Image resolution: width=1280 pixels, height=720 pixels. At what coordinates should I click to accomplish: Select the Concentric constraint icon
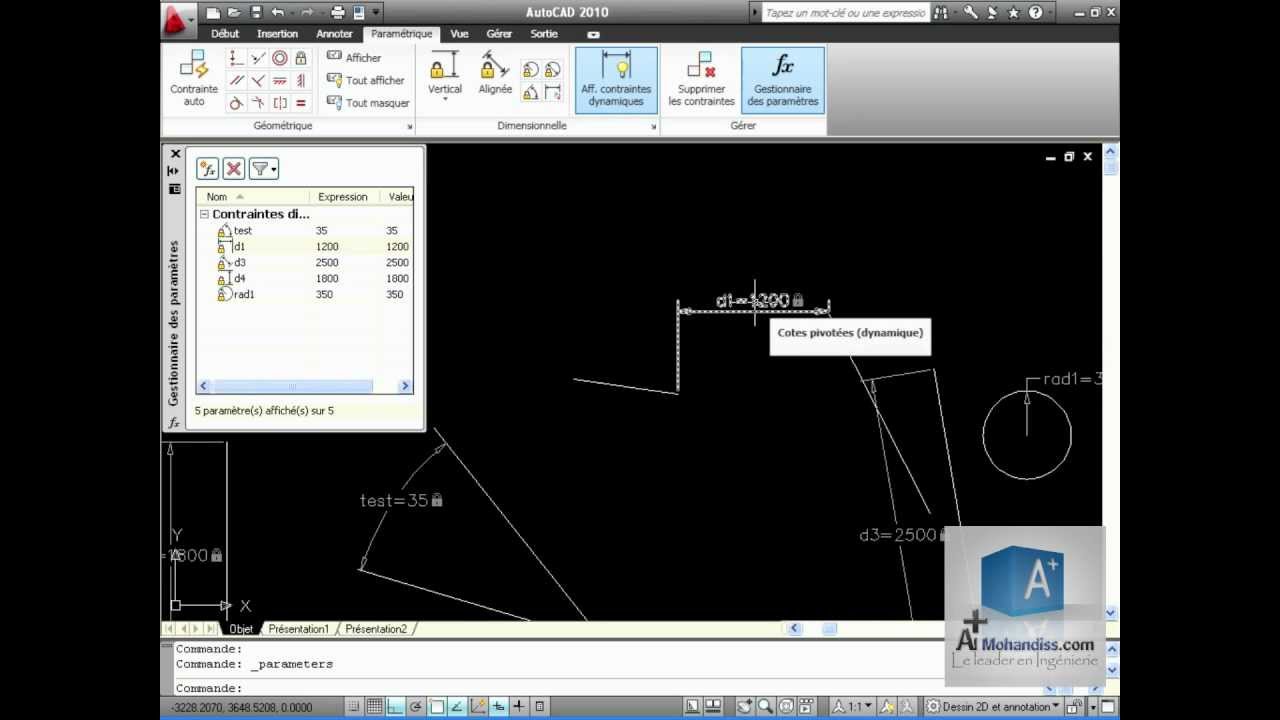(x=280, y=58)
